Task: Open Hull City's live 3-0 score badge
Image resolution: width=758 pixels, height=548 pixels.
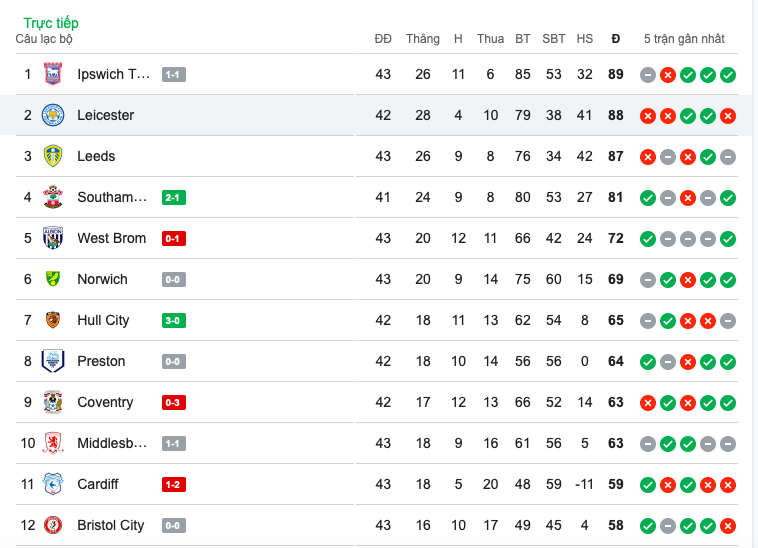Action: (x=174, y=321)
